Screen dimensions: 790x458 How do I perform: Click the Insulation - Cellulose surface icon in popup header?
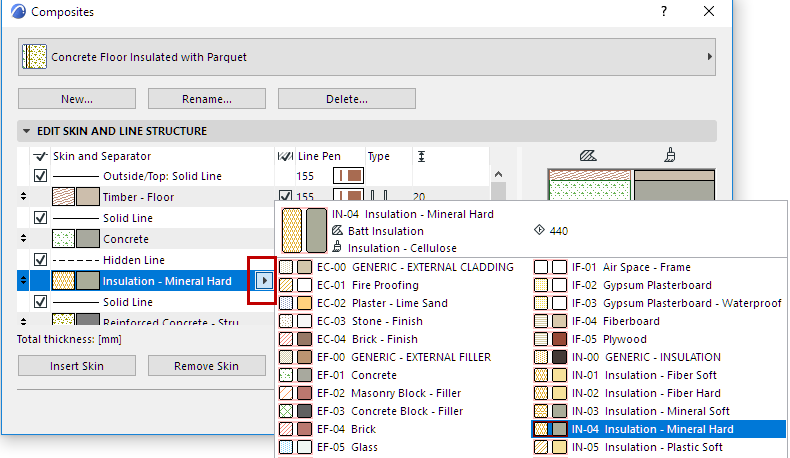337,247
